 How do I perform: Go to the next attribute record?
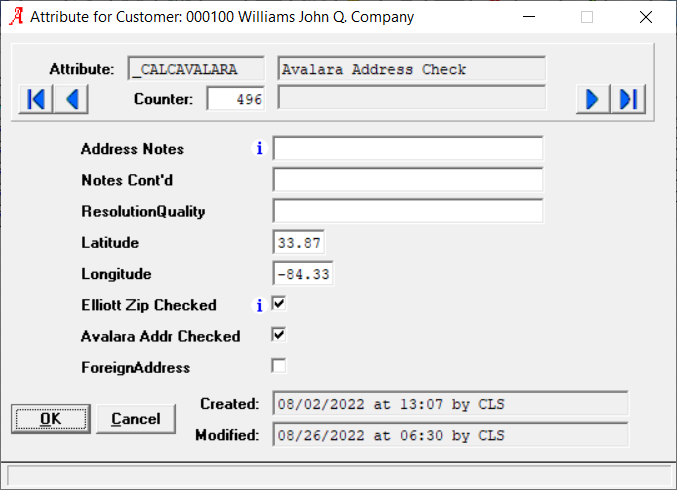point(593,99)
